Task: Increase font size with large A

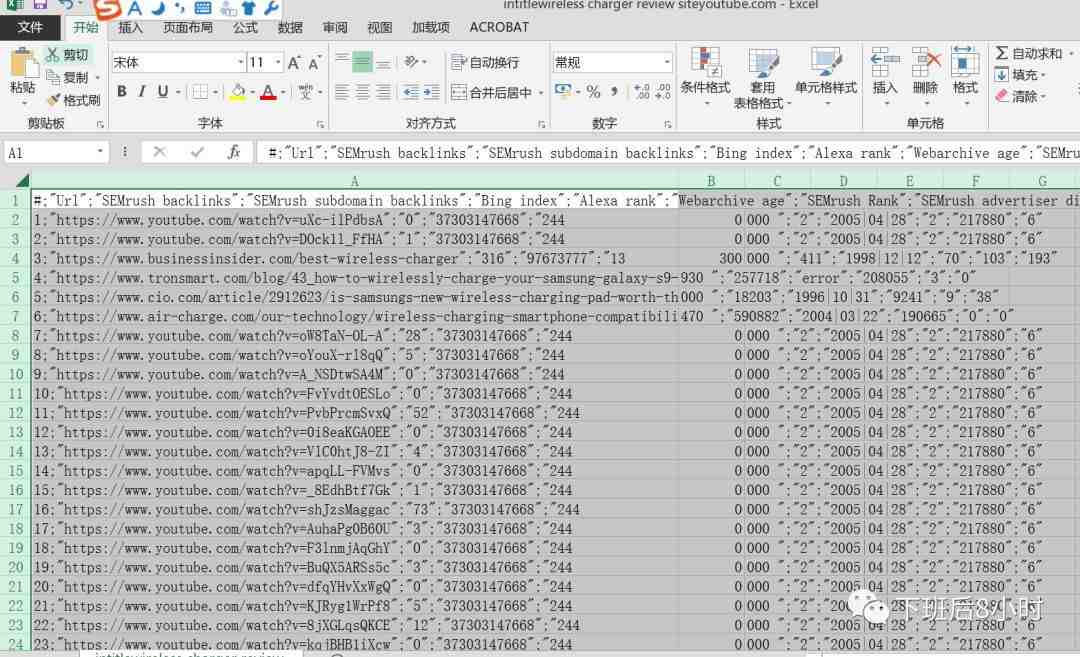Action: pos(294,63)
